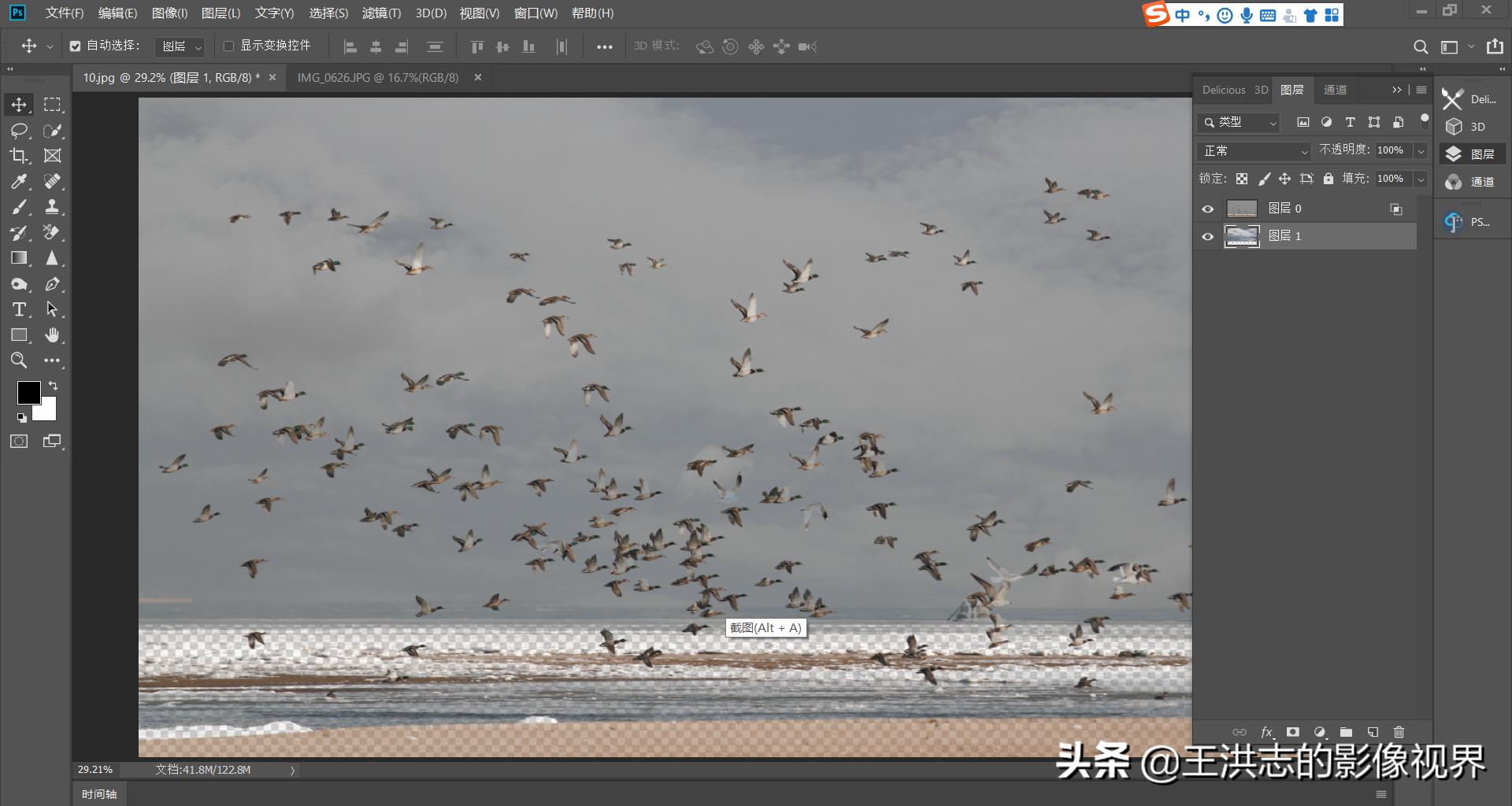This screenshot has width=1512, height=806.
Task: Select the Gradient tool
Action: coord(19,257)
